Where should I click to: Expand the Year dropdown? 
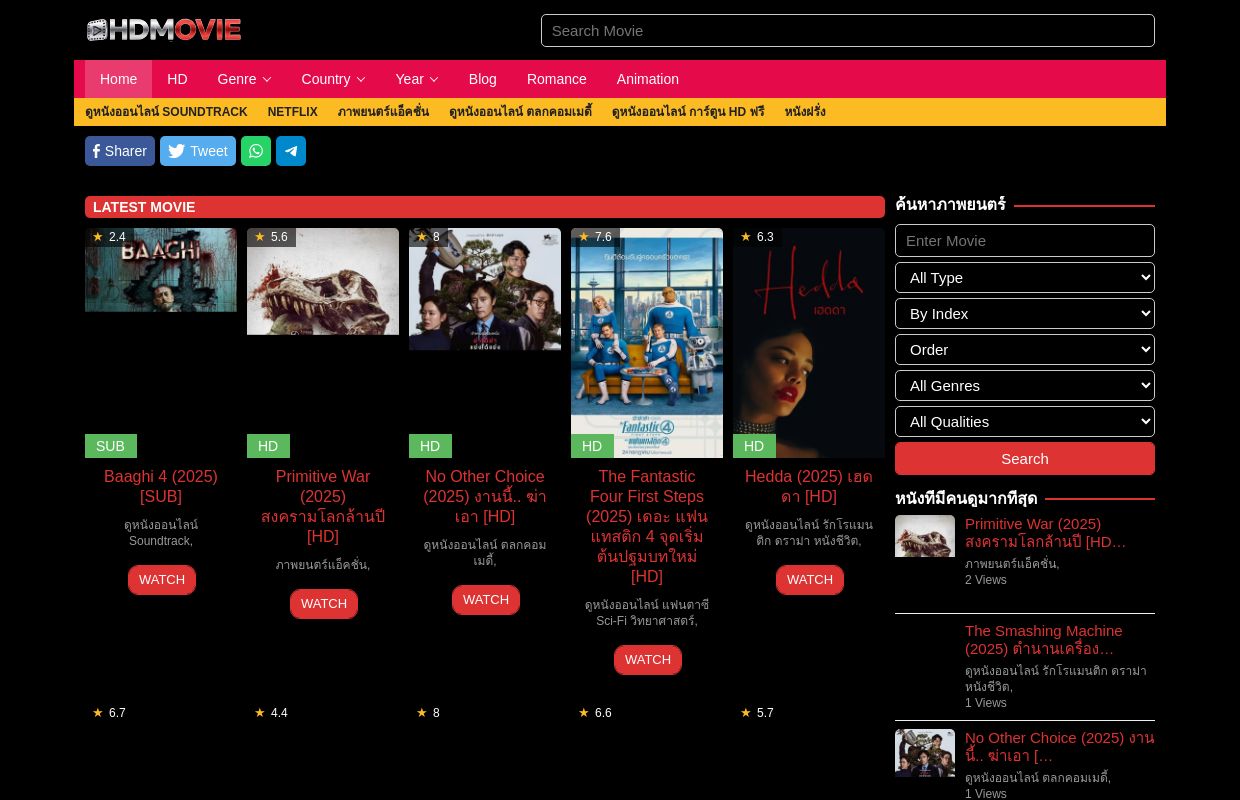(x=416, y=79)
